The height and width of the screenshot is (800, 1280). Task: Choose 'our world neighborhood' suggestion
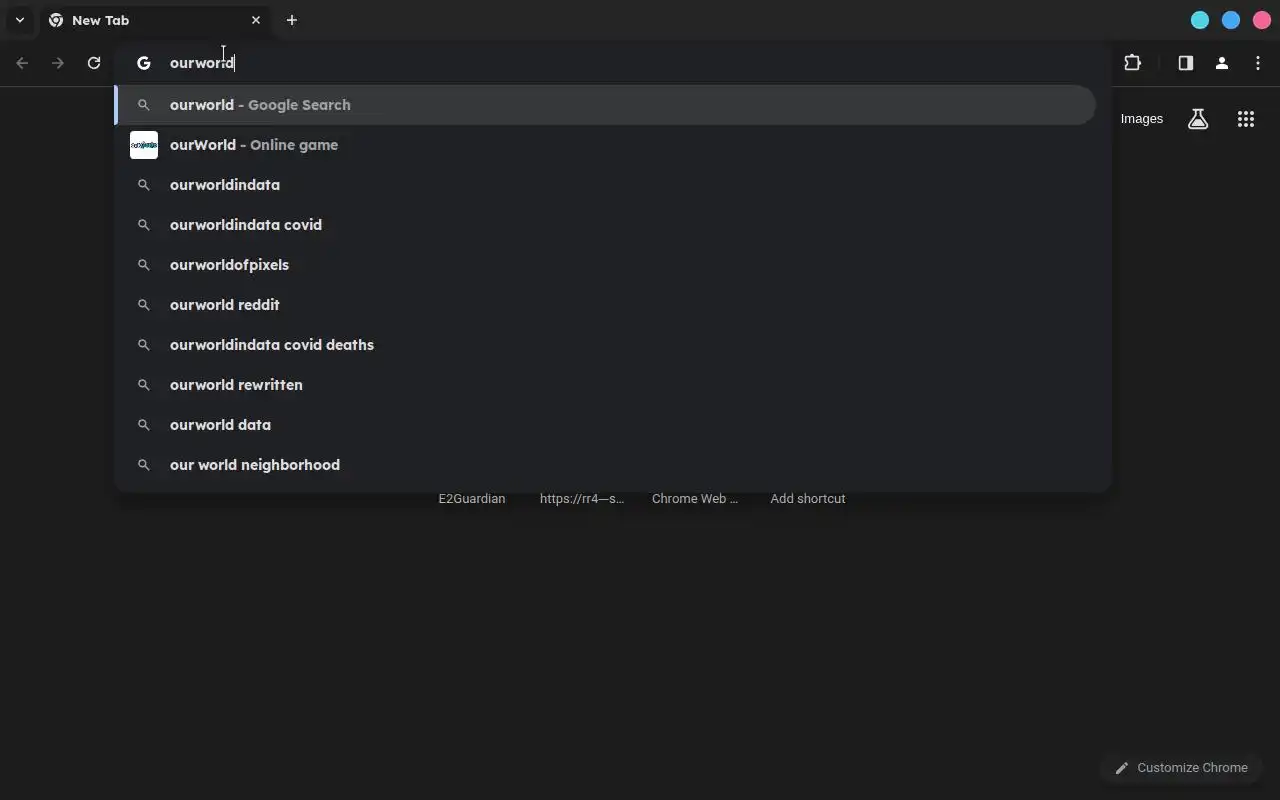pyautogui.click(x=605, y=465)
